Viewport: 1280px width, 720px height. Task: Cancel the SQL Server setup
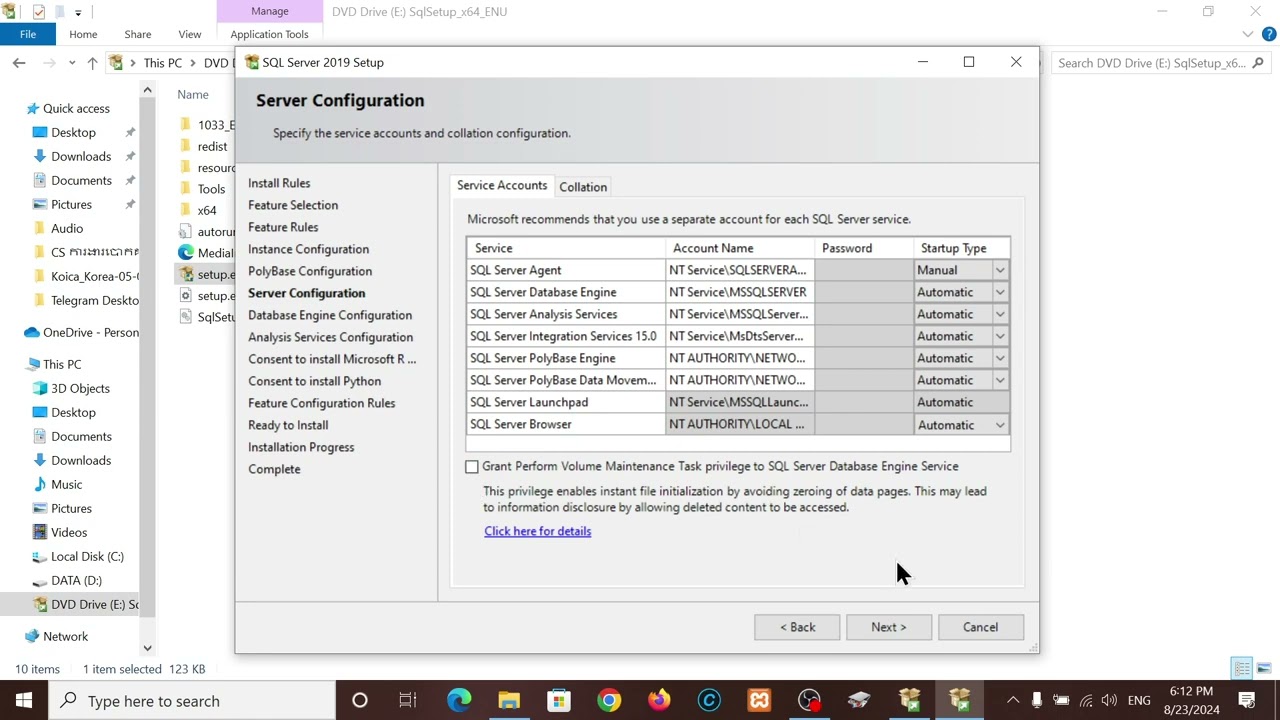coord(980,627)
